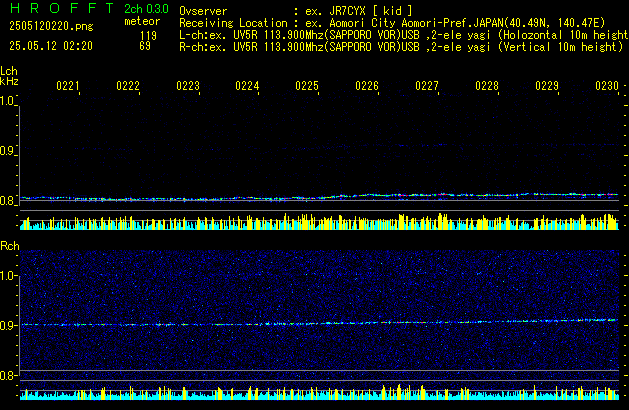629x410 pixels.
Task: Click the Rch signal level bar graph
Action: [319, 392]
